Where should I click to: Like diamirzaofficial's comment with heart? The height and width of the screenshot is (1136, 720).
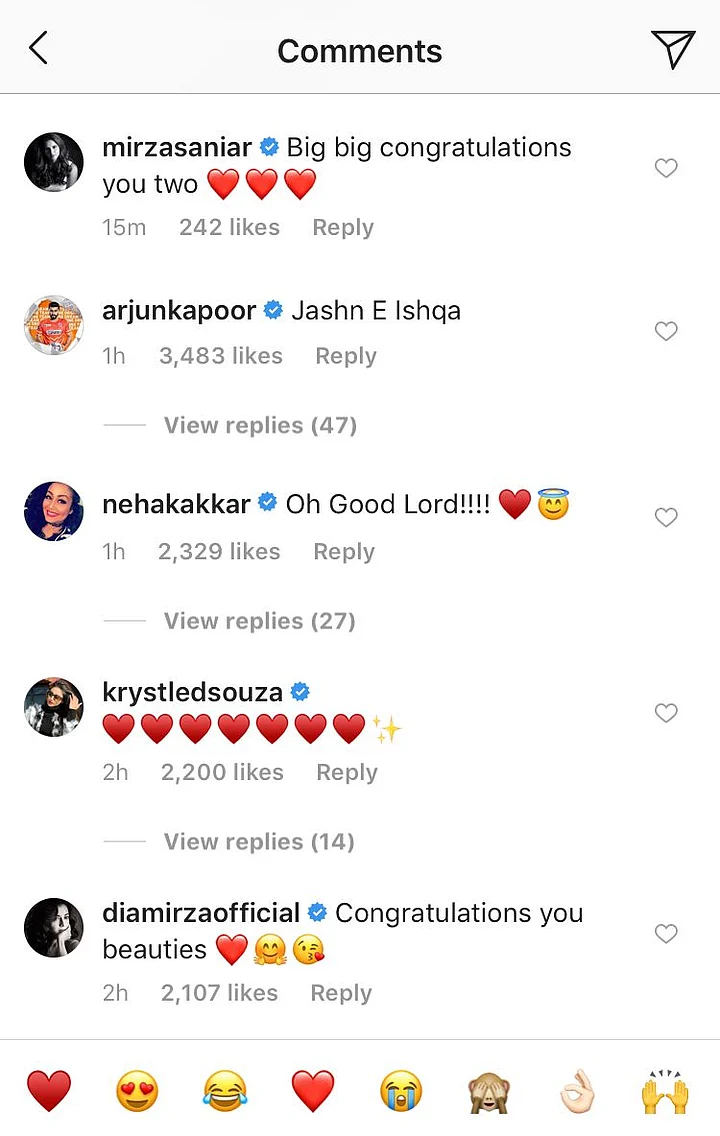[666, 934]
